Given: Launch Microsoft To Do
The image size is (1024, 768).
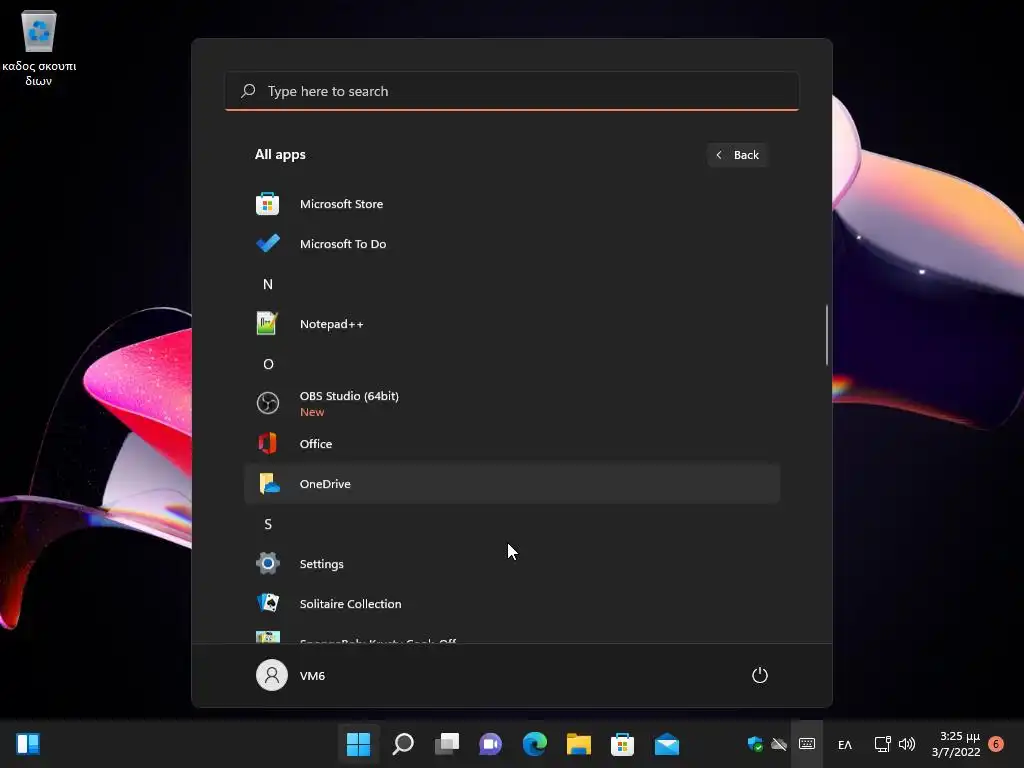Looking at the screenshot, I should [x=512, y=244].
